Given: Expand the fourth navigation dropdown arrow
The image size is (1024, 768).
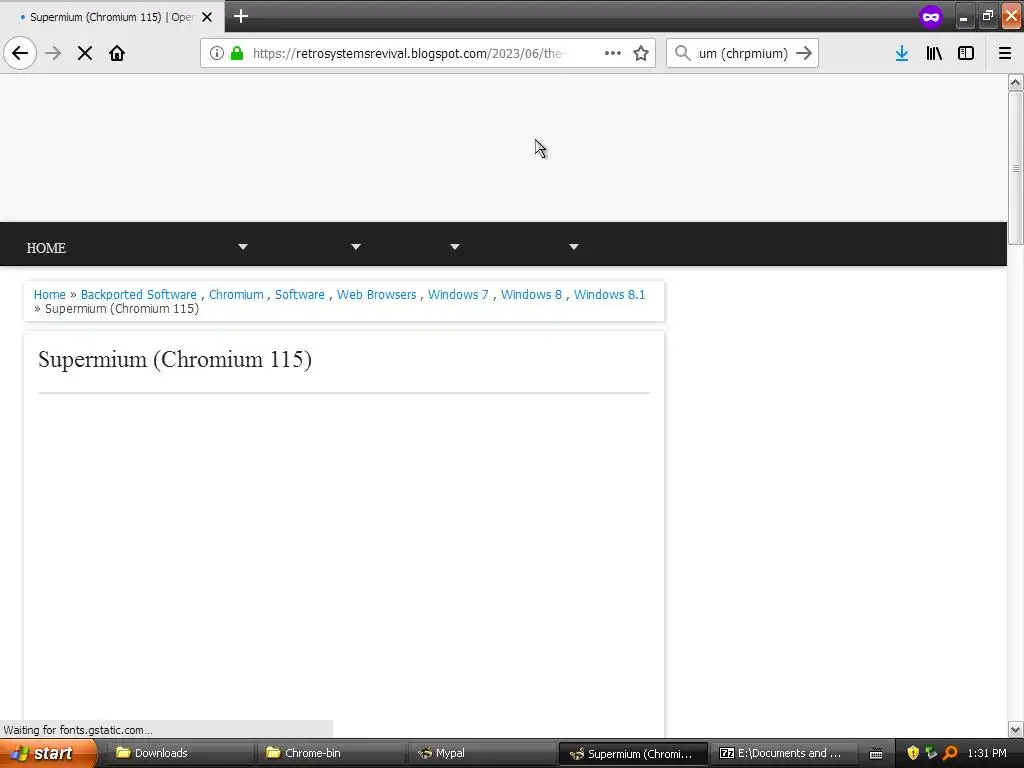Looking at the screenshot, I should click(x=574, y=247).
